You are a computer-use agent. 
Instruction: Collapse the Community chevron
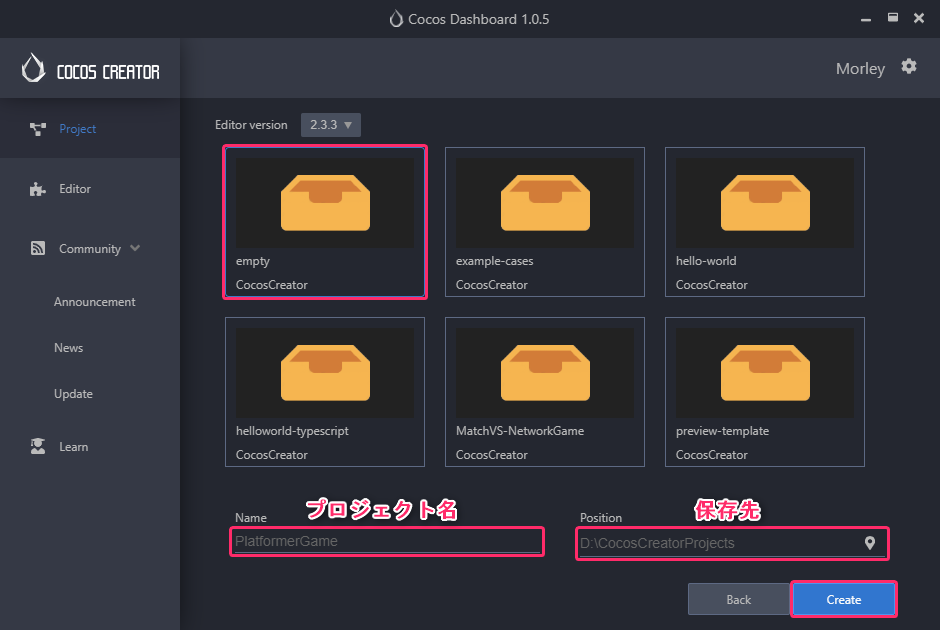[x=135, y=248]
